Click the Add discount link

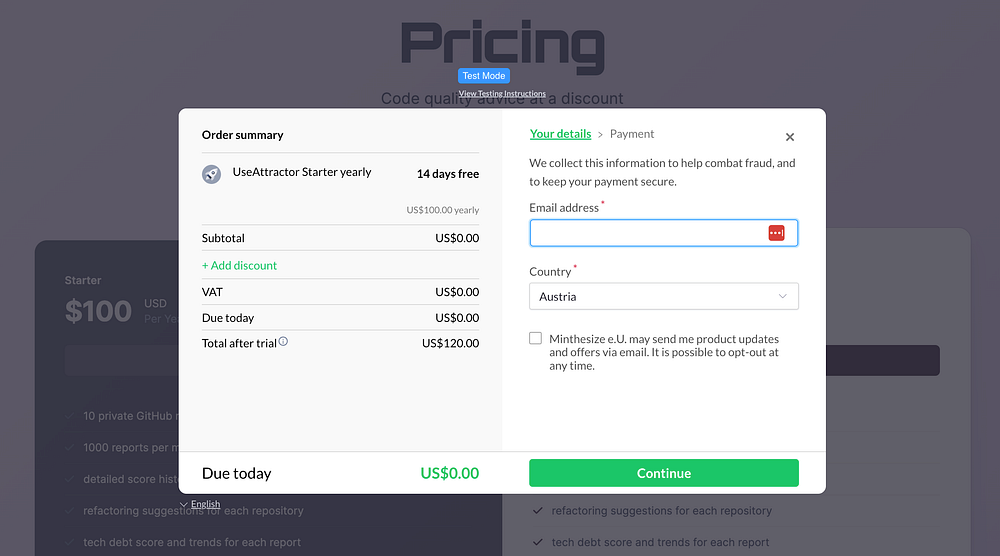pyautogui.click(x=240, y=266)
